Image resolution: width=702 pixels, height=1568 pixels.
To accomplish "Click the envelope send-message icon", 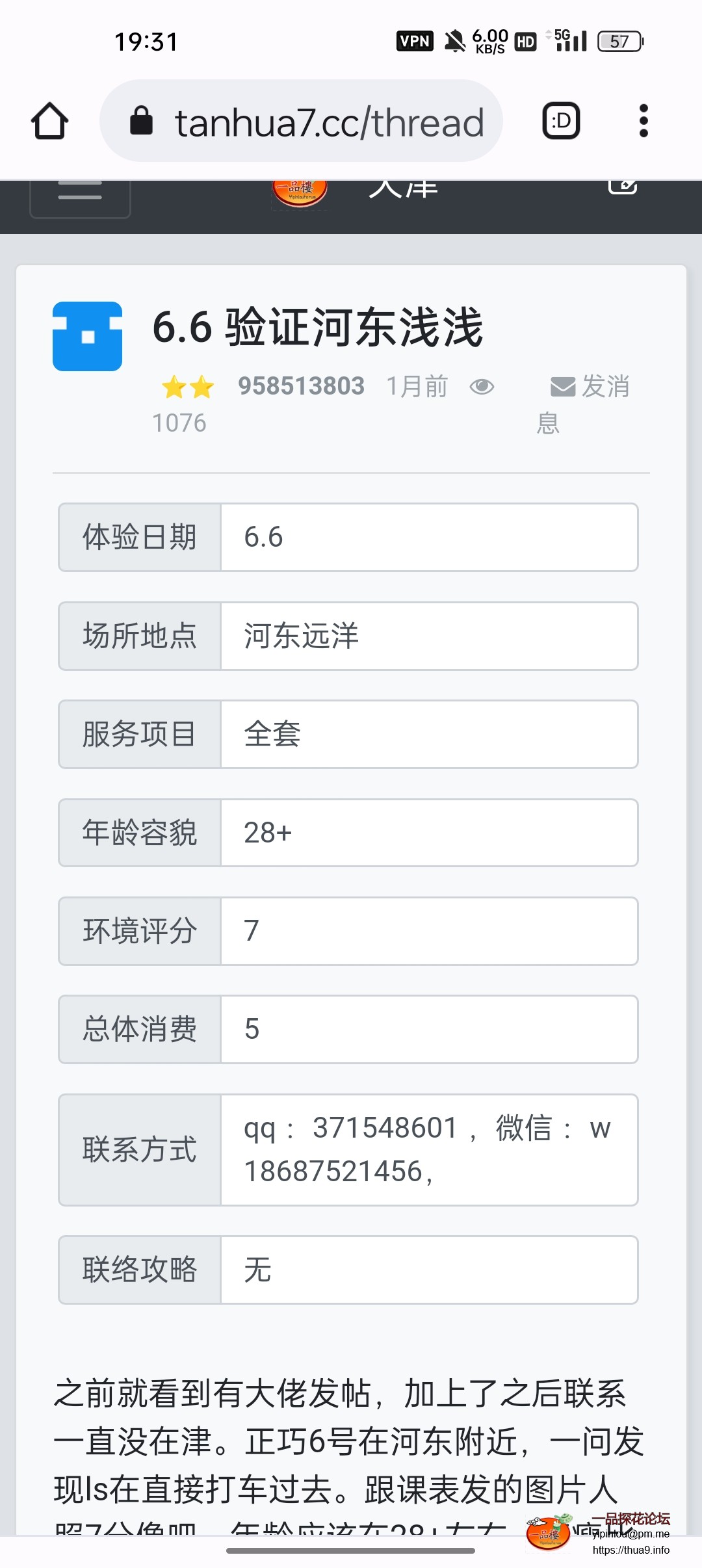I will pyautogui.click(x=562, y=387).
